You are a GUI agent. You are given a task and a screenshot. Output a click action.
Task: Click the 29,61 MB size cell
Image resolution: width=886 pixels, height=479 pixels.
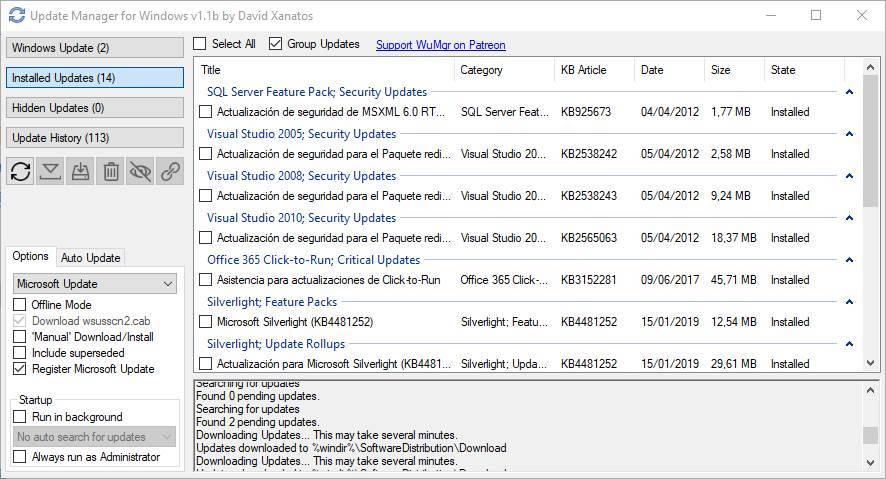point(733,364)
